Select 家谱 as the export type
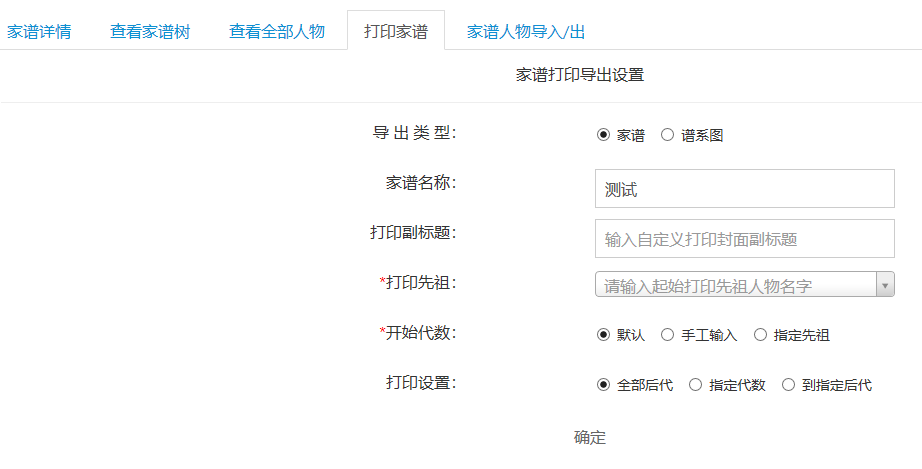 point(603,136)
